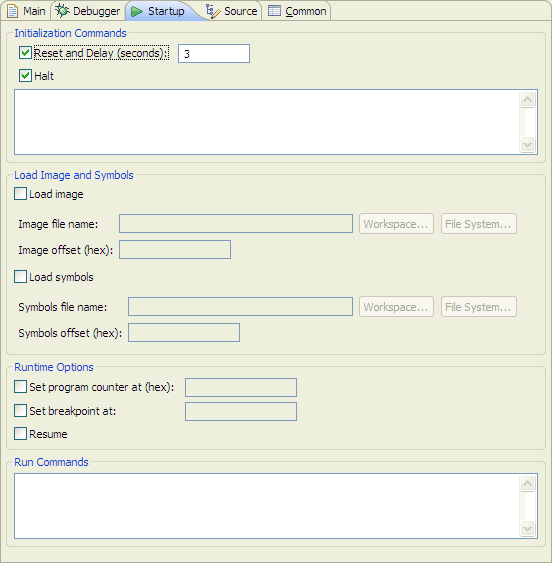
Task: Click the Startup tab green arrow icon
Action: pyautogui.click(x=136, y=11)
